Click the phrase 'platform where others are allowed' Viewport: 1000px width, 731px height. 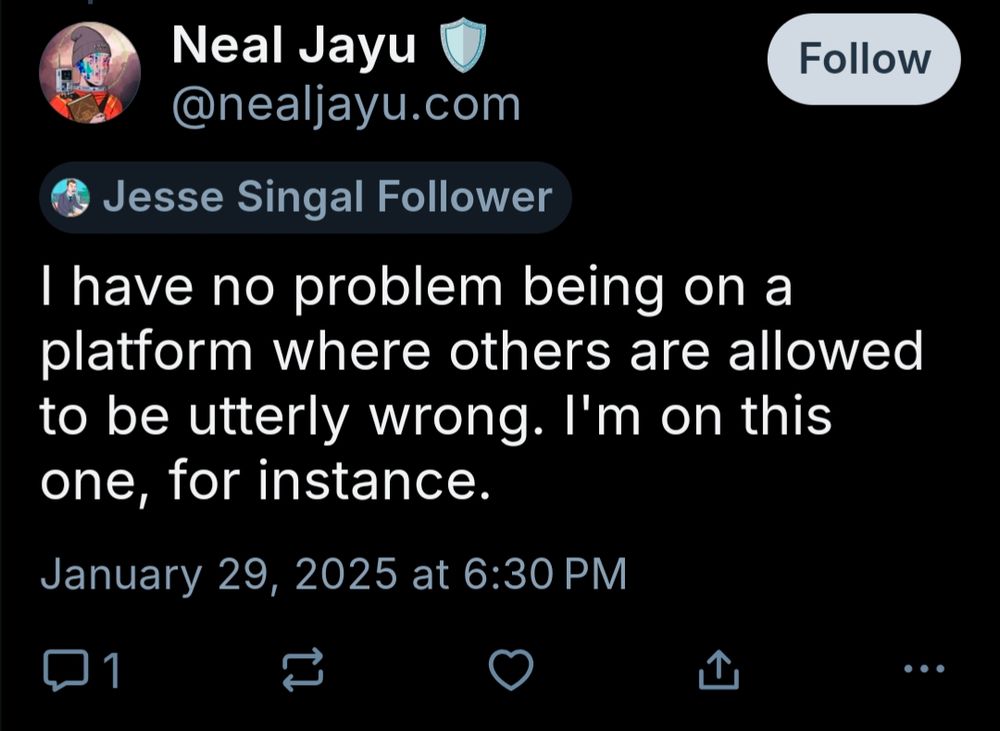tap(480, 353)
